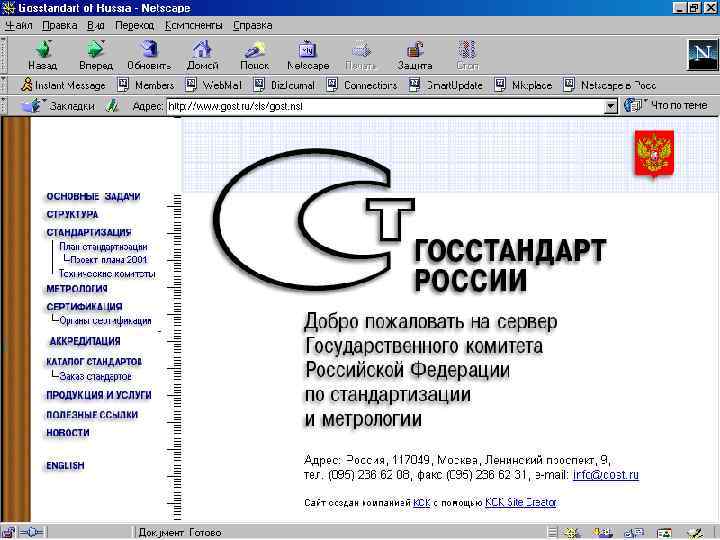Open the Переход menu
This screenshot has height=540, width=720.
point(135,25)
